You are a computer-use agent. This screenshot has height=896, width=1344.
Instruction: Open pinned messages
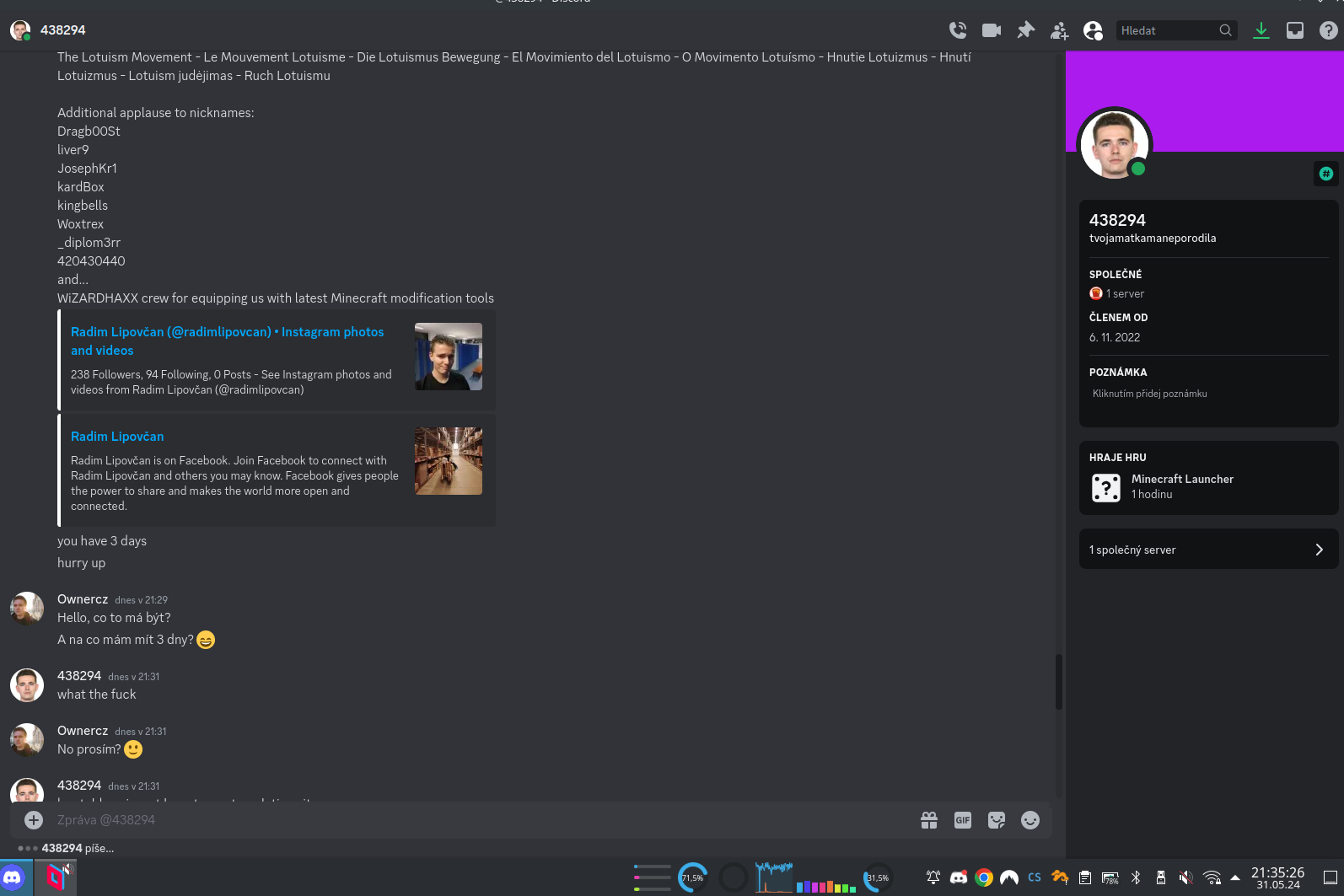coord(1025,30)
